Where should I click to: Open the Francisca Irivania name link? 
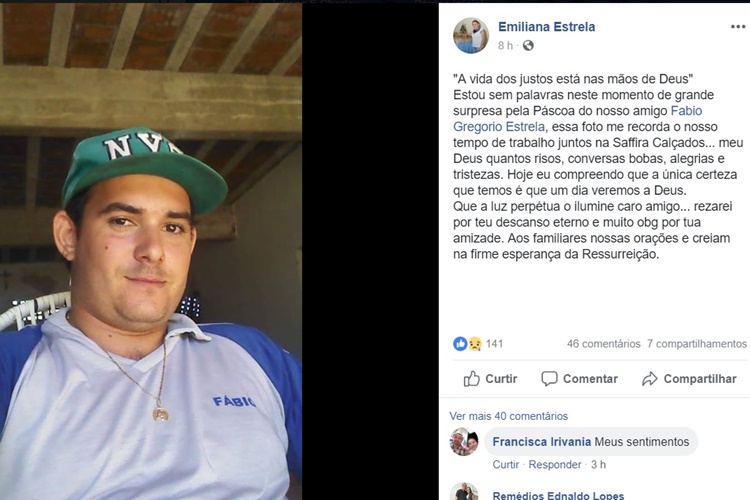(x=541, y=442)
